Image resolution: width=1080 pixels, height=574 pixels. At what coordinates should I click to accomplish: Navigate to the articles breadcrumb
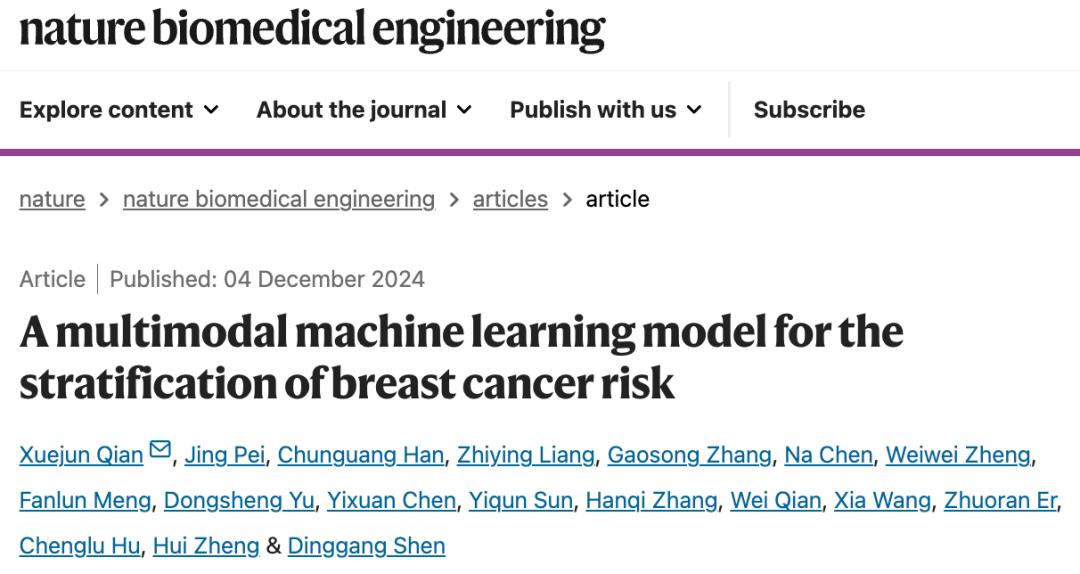click(x=510, y=199)
